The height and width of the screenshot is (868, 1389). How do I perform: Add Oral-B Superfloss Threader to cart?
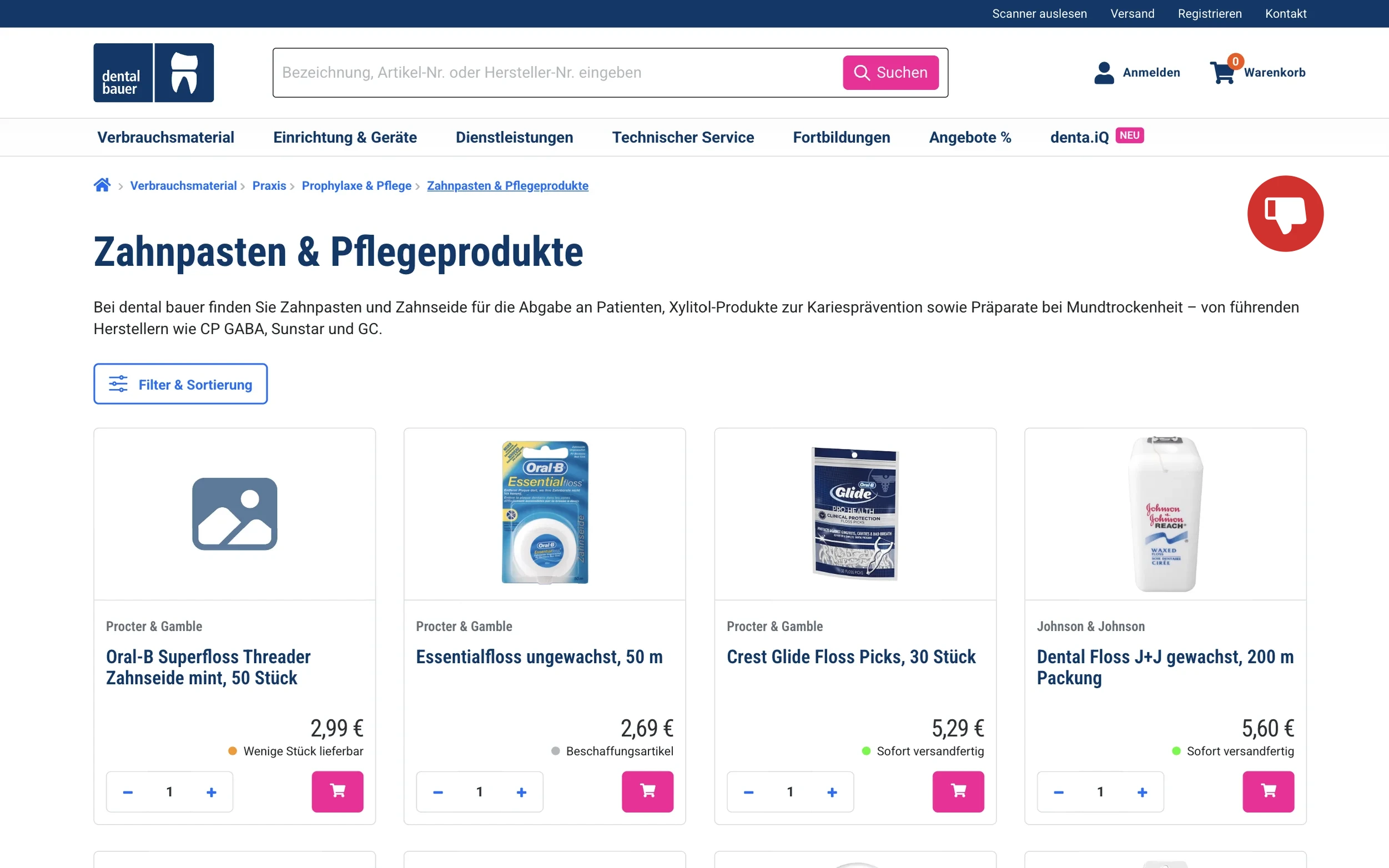[x=337, y=791]
